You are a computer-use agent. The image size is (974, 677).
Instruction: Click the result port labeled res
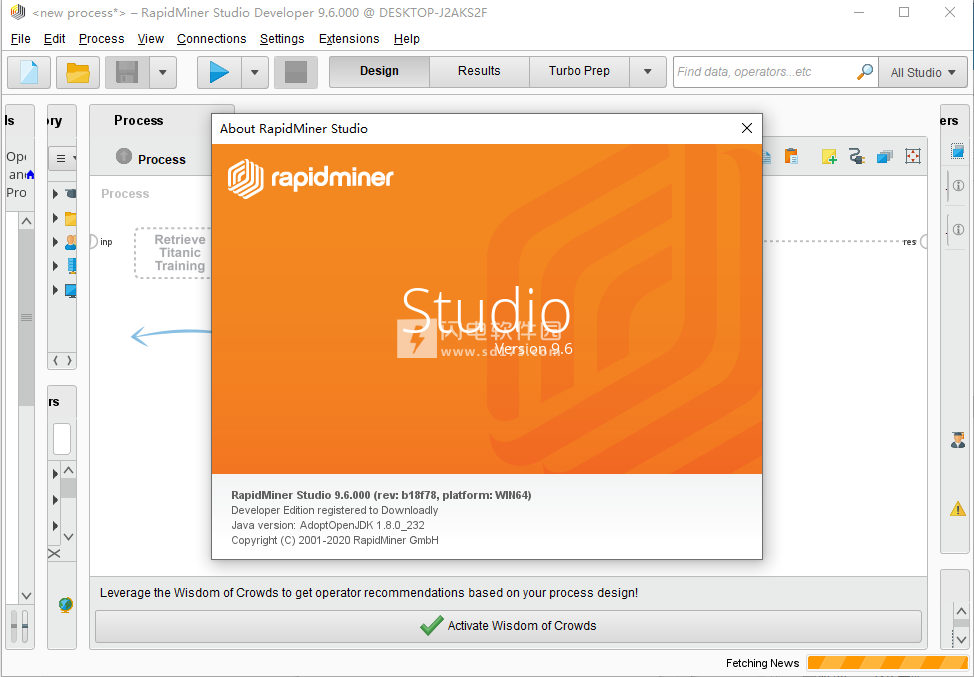[x=923, y=242]
